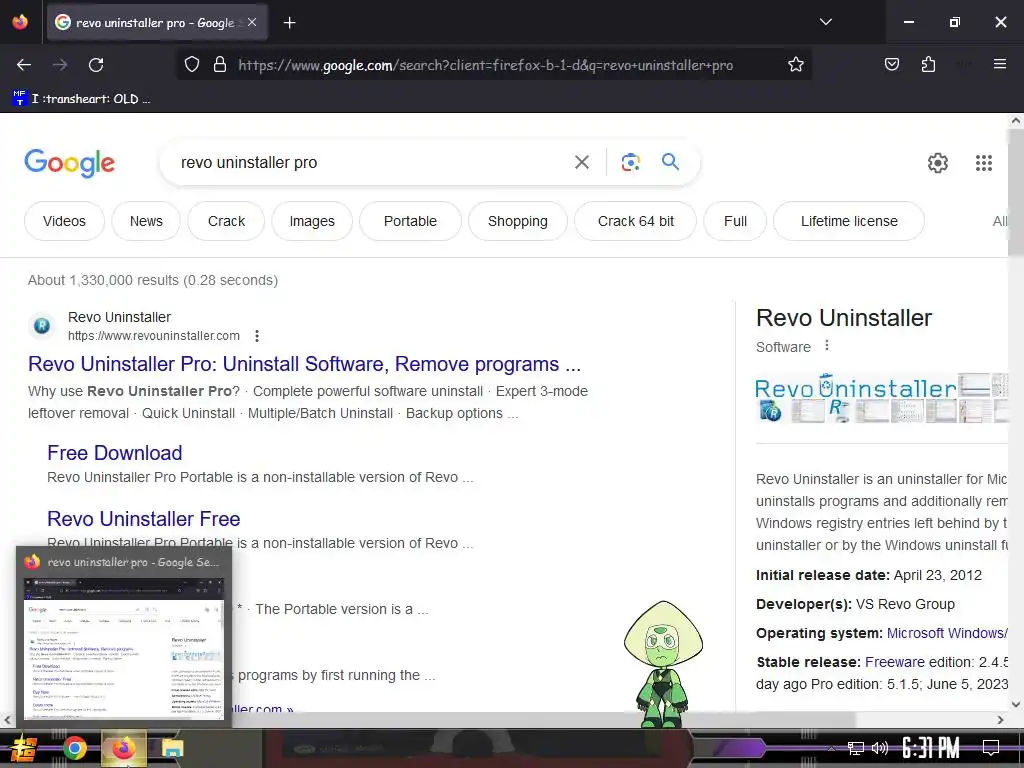Click the results count text About 1,330,000
1024x768 pixels.
[x=153, y=280]
